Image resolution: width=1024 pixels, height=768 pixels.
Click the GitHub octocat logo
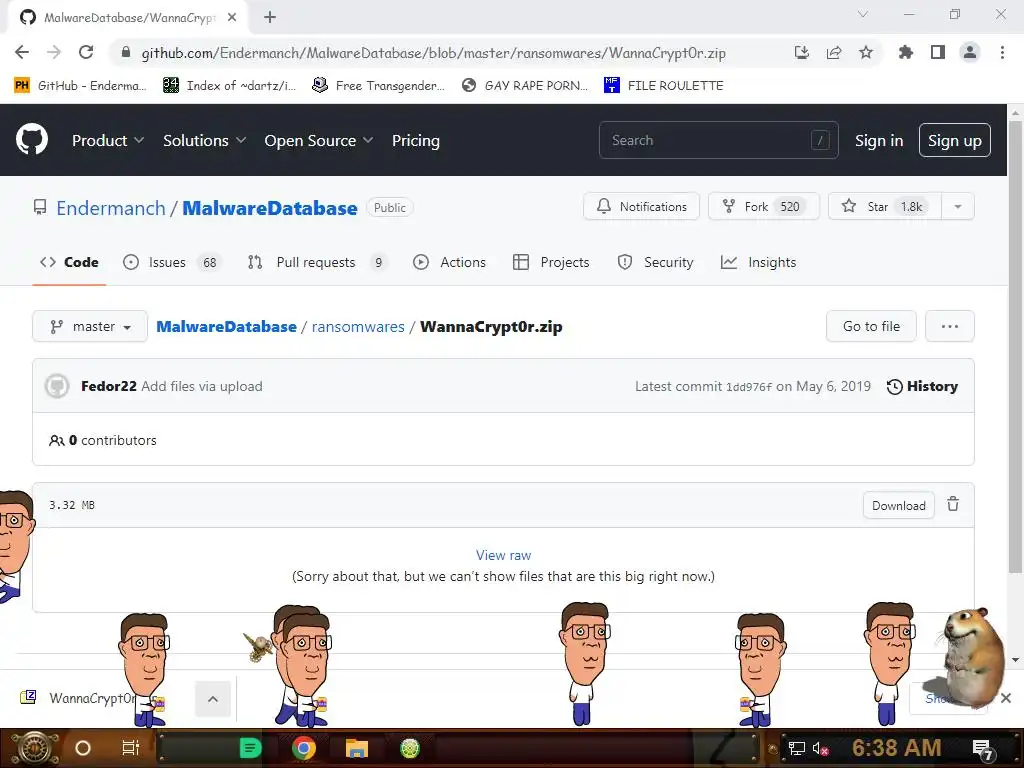pyautogui.click(x=31, y=139)
